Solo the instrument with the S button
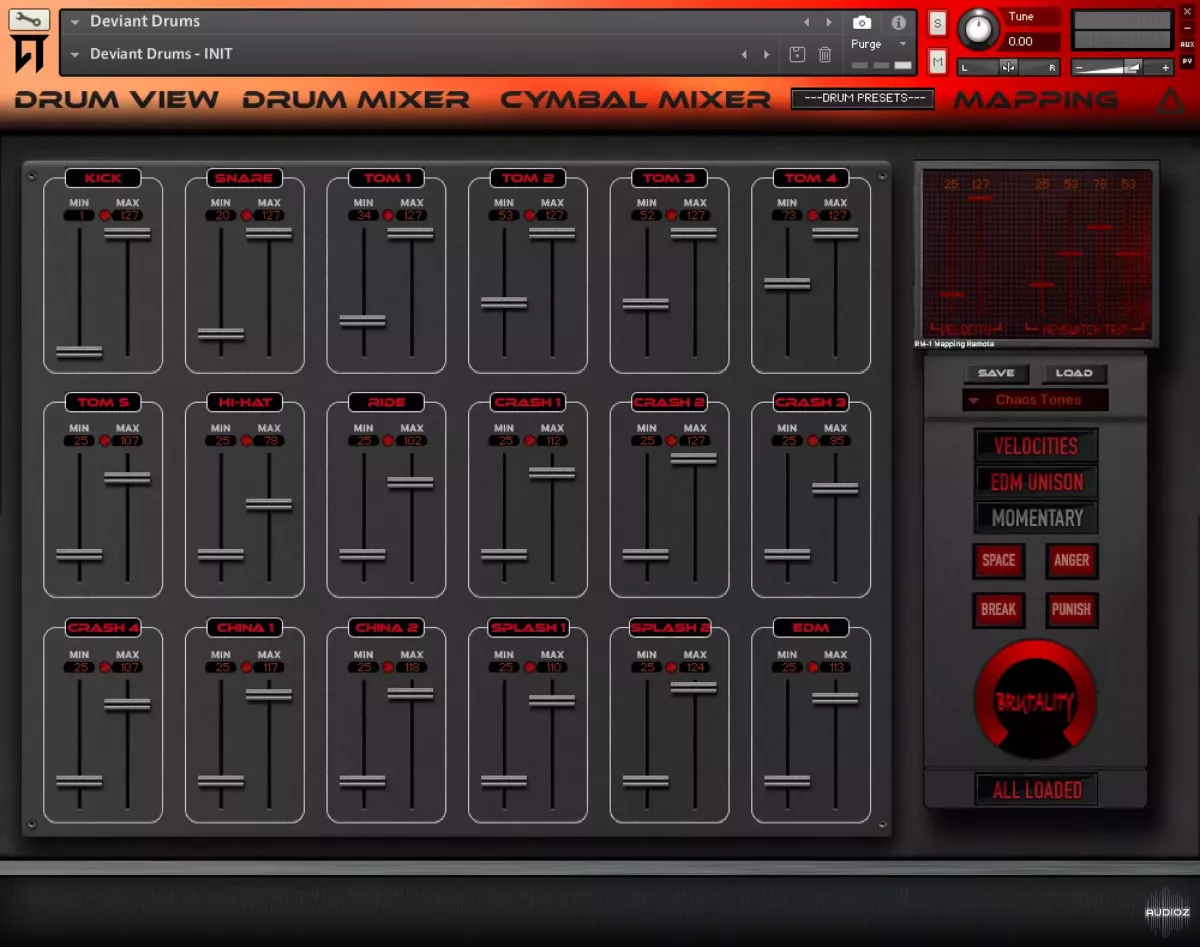The width and height of the screenshot is (1200, 947). (x=937, y=23)
